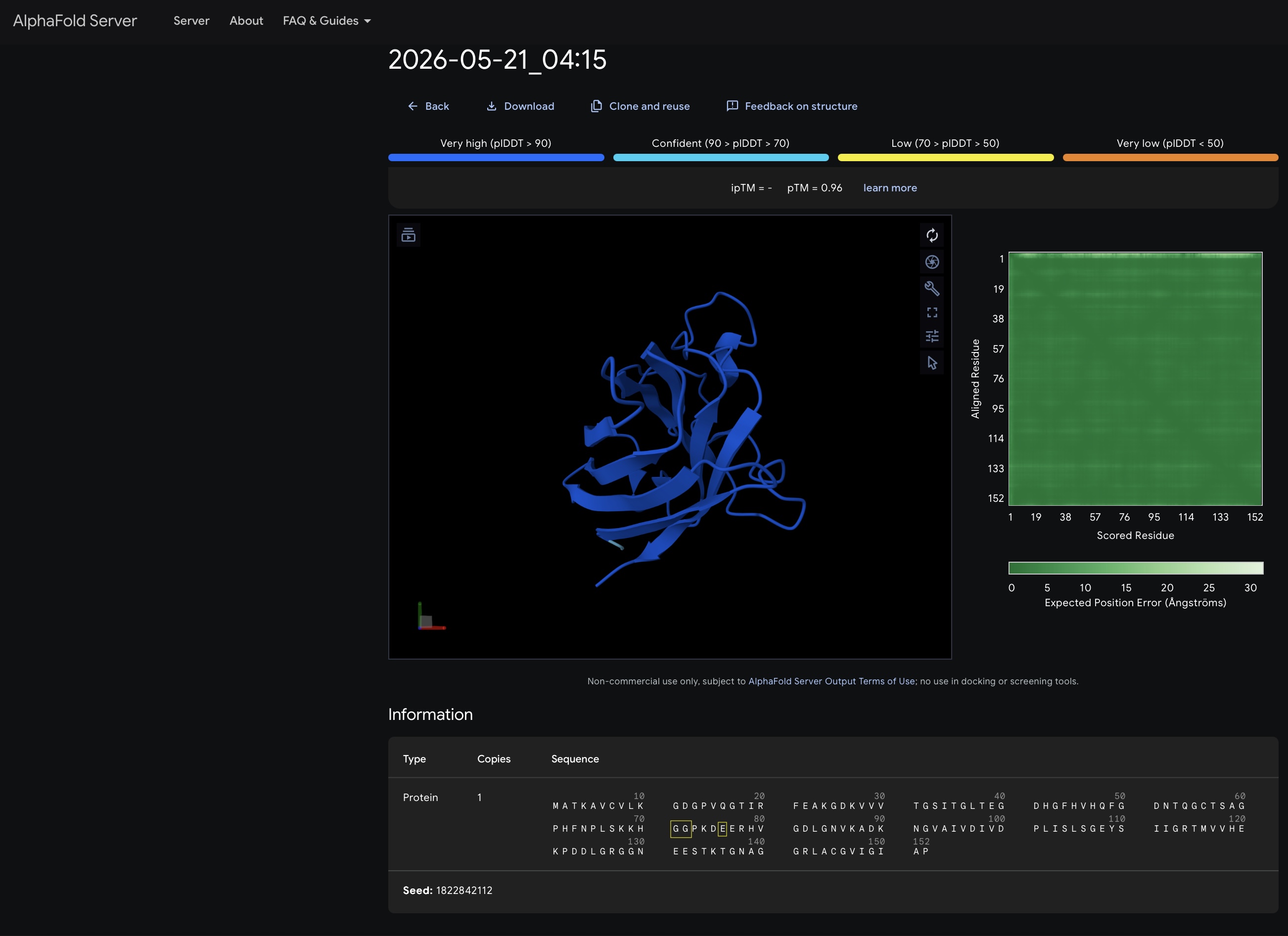Click sequence block FEAKGDKVVV
Screen dimensions: 1288x936
pyautogui.click(x=839, y=806)
